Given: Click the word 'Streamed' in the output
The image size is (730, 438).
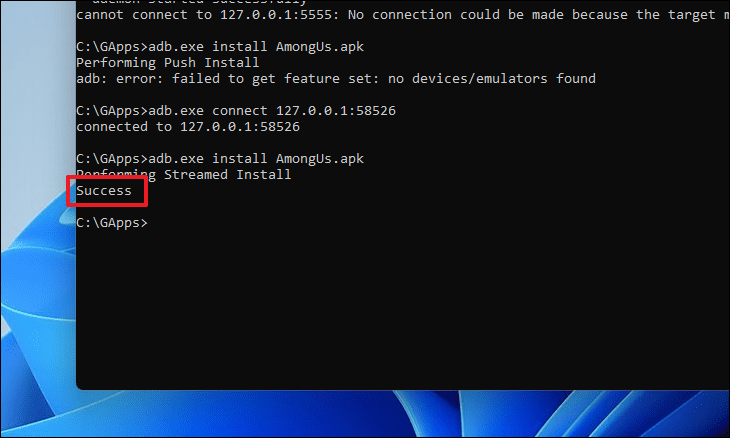Looking at the screenshot, I should coord(196,175).
